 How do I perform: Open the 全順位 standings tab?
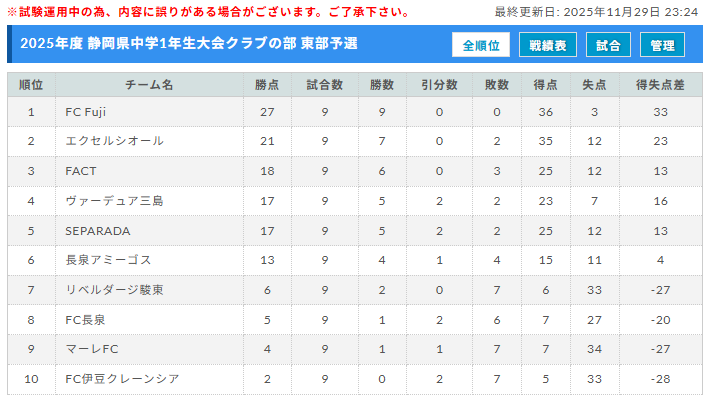pyautogui.click(x=481, y=46)
